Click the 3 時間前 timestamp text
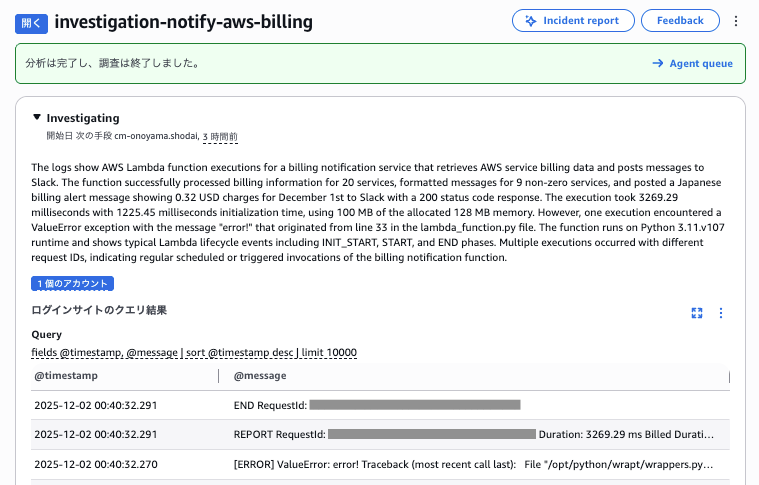The width and height of the screenshot is (759, 485). (220, 136)
